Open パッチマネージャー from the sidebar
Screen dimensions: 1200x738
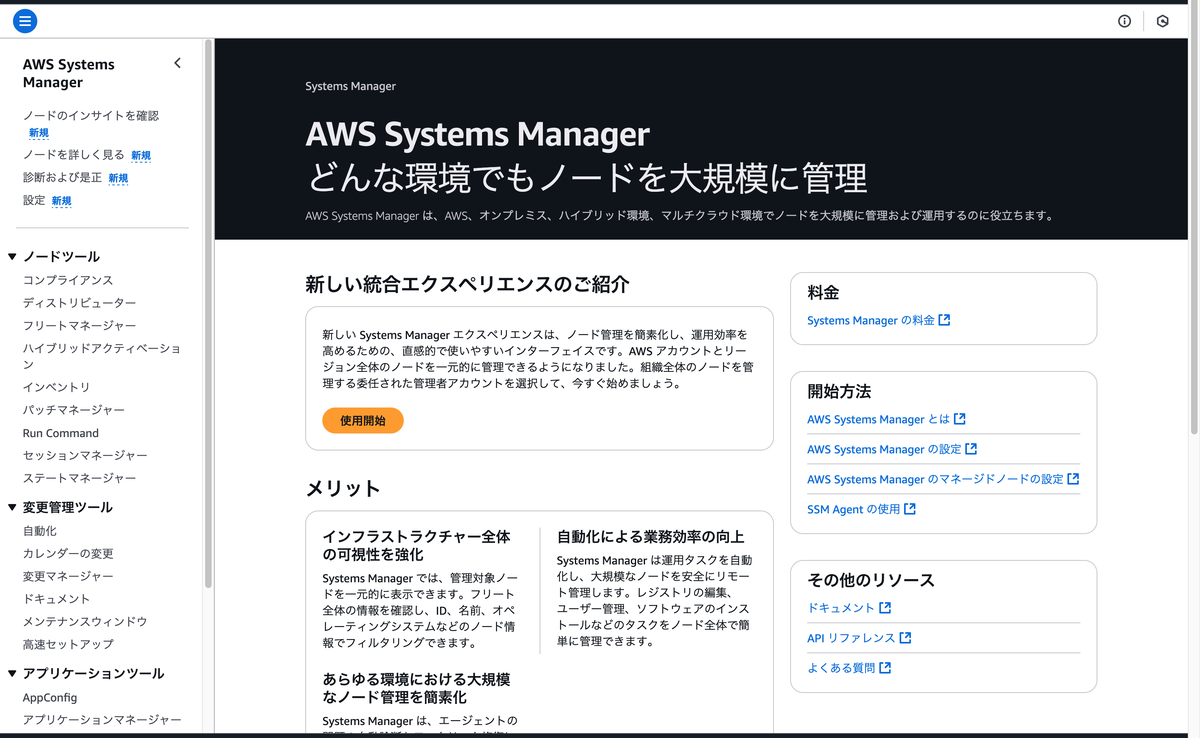click(74, 410)
